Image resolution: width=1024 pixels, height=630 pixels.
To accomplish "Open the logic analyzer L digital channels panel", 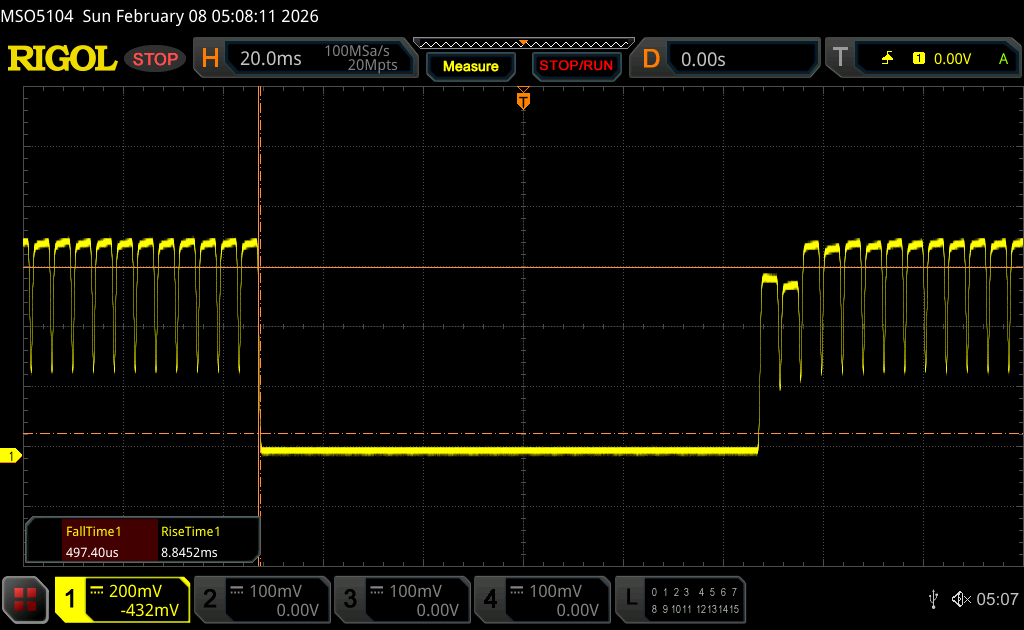I will 680,600.
